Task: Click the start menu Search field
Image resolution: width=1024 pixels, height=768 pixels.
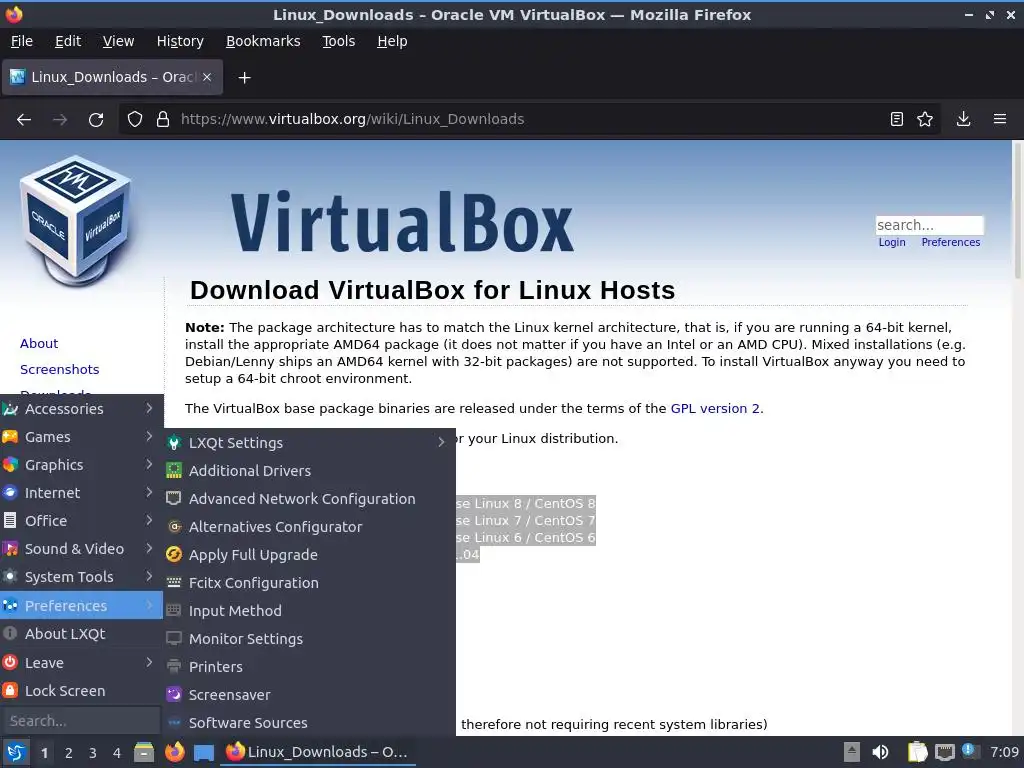Action: [x=80, y=721]
